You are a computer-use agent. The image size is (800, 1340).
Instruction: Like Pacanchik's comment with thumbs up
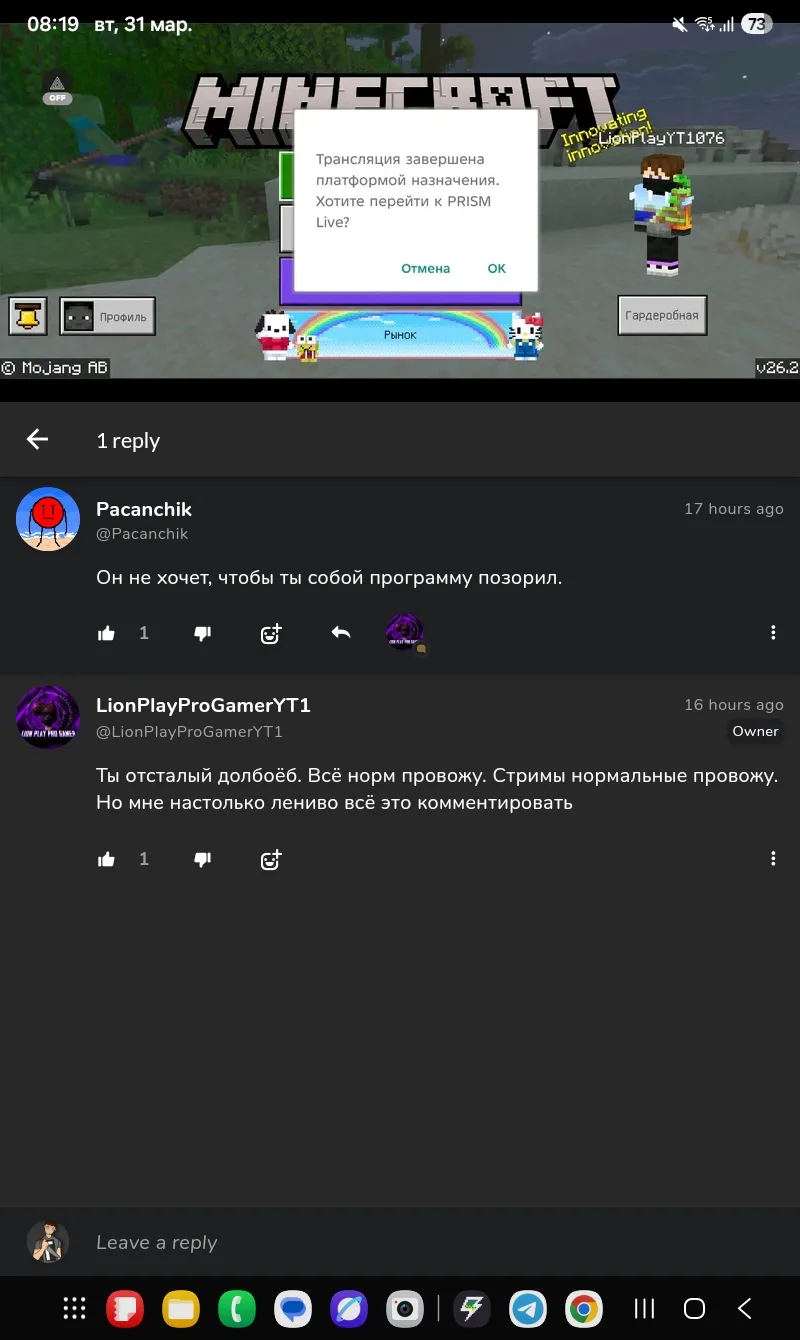coord(106,633)
